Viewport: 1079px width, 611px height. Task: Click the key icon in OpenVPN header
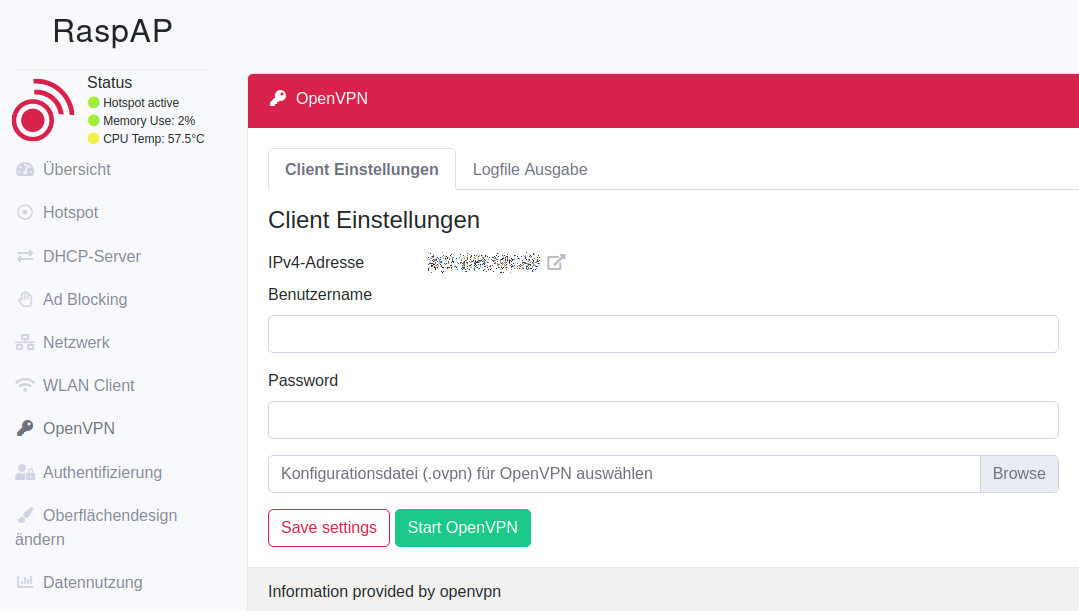click(x=278, y=98)
